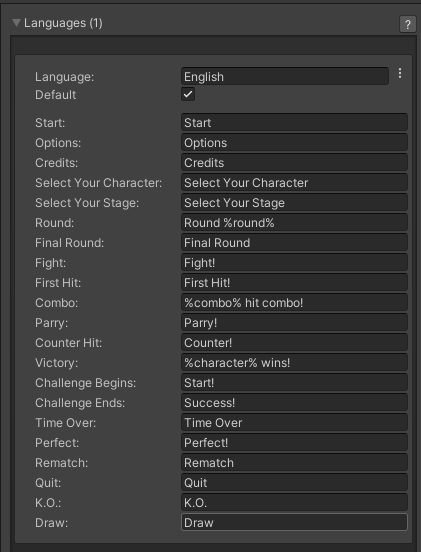Uncheck the Default language checkbox

(x=188, y=94)
